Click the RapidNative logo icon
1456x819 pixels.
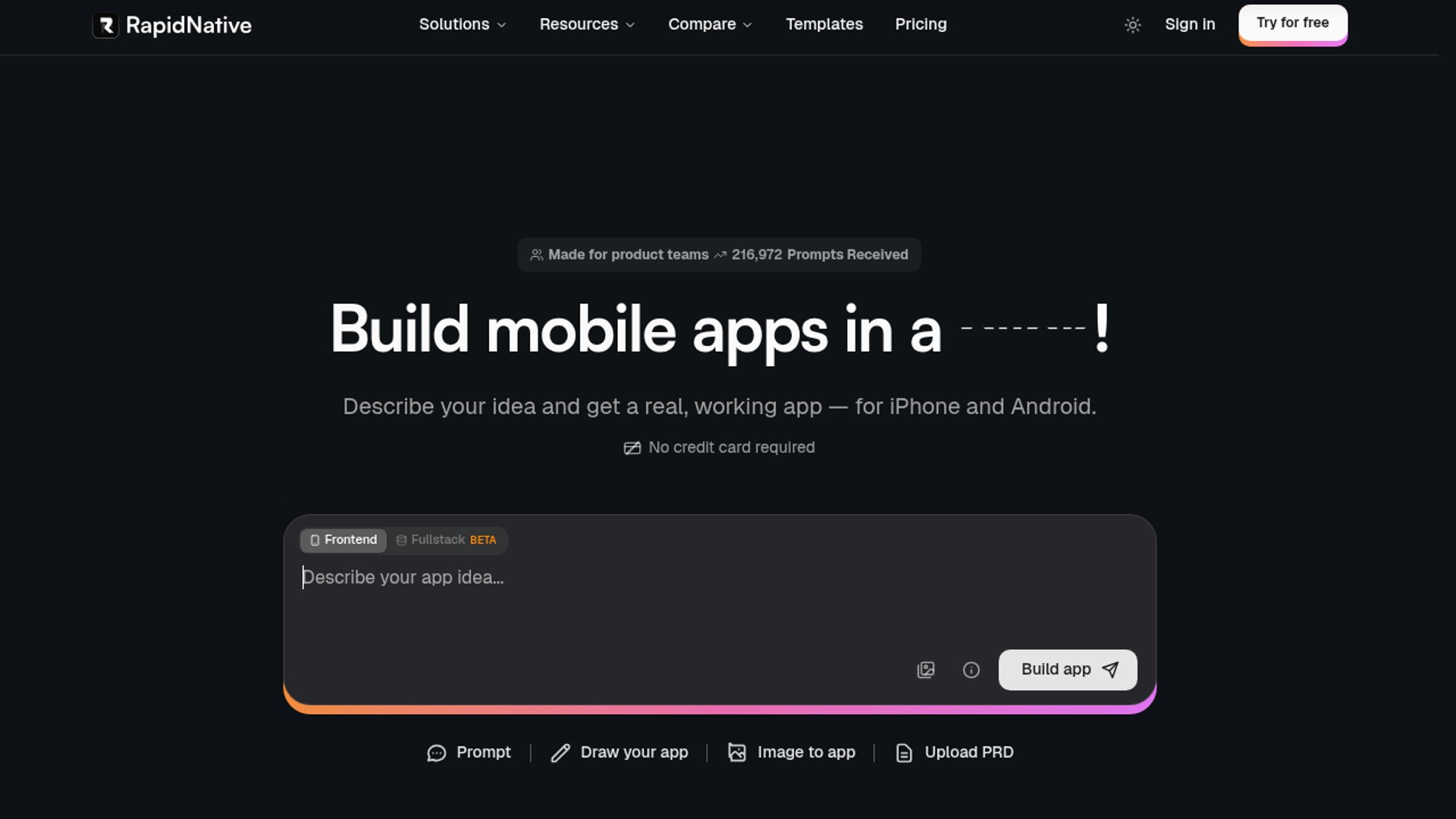click(105, 25)
